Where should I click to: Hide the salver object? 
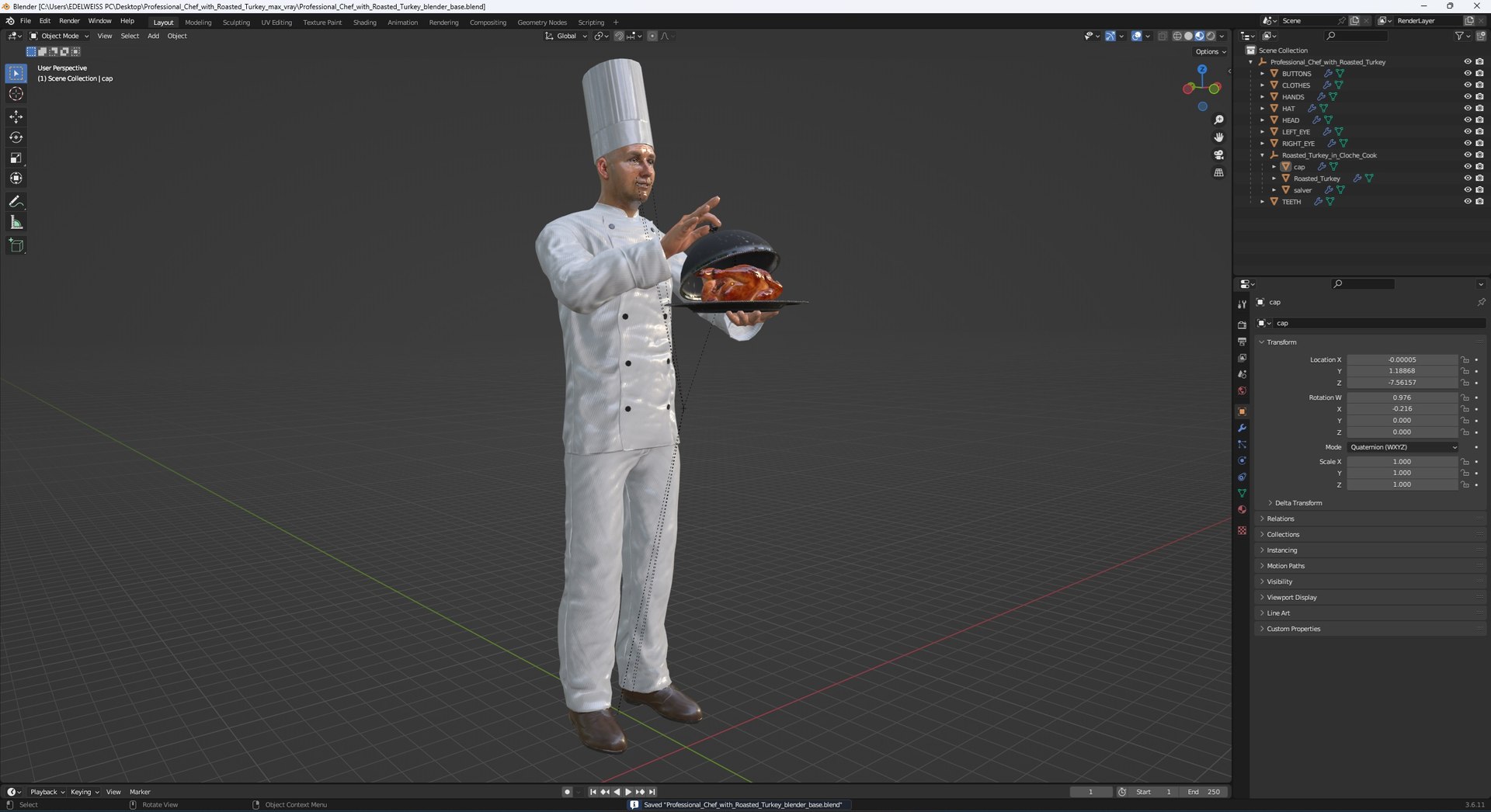click(1468, 190)
